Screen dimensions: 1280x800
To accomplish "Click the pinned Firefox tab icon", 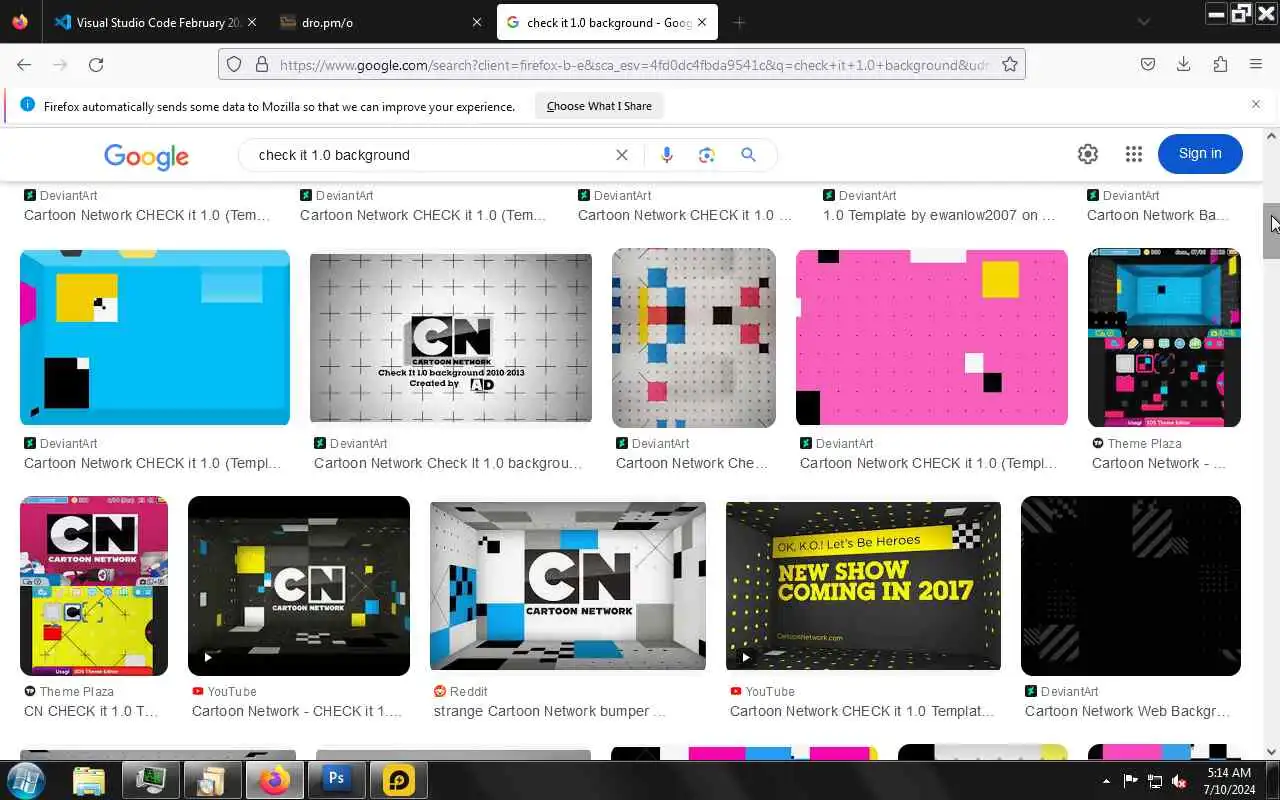I will [x=21, y=22].
